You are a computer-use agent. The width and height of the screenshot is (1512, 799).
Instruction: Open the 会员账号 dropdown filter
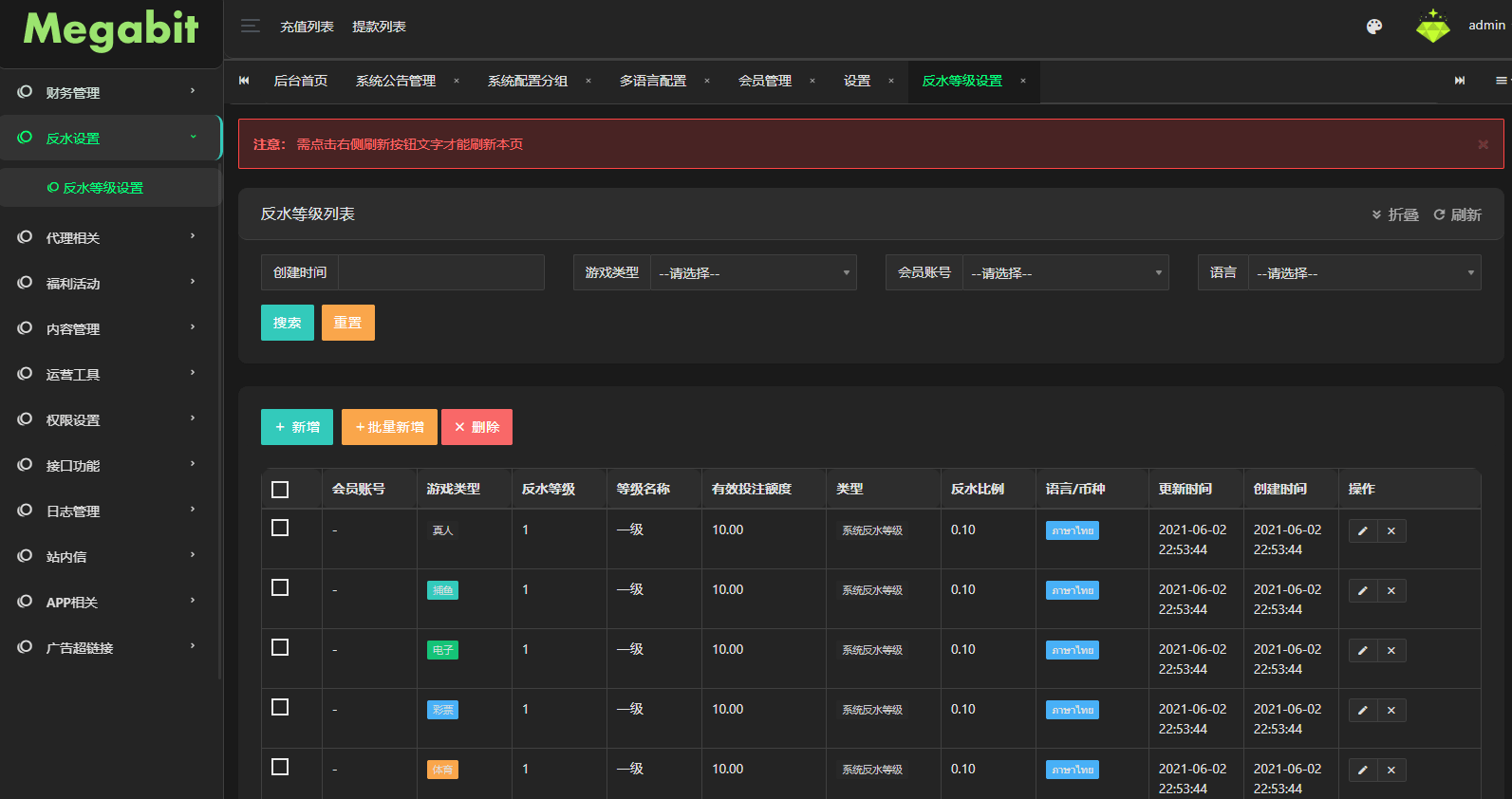point(1065,273)
